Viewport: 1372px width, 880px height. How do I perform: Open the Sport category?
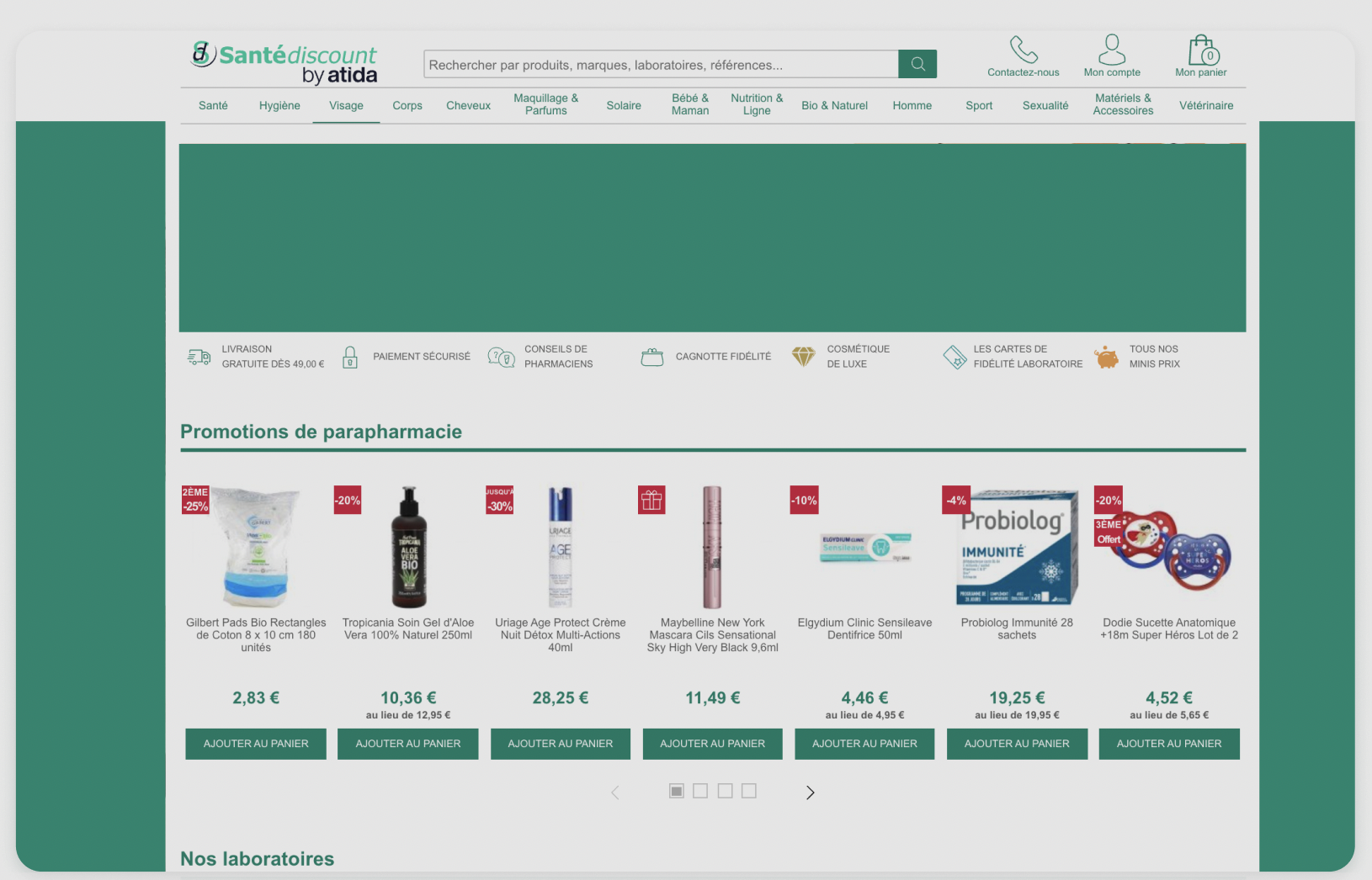coord(979,105)
